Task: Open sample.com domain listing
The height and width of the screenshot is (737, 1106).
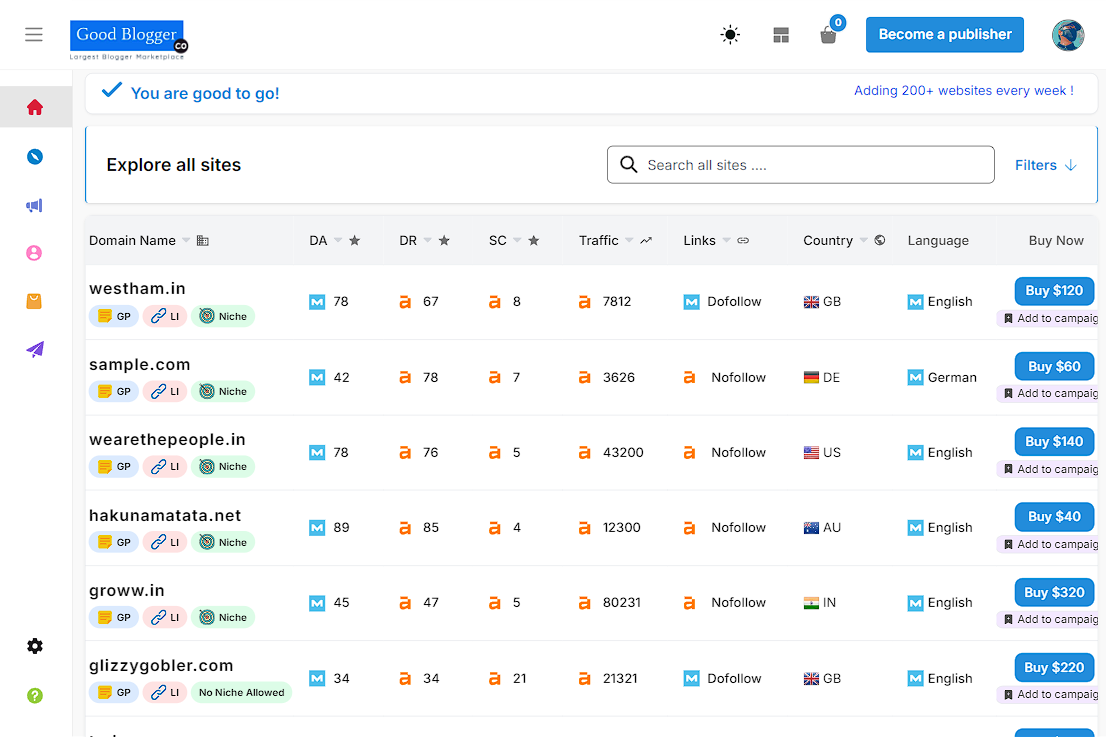Action: (x=140, y=365)
